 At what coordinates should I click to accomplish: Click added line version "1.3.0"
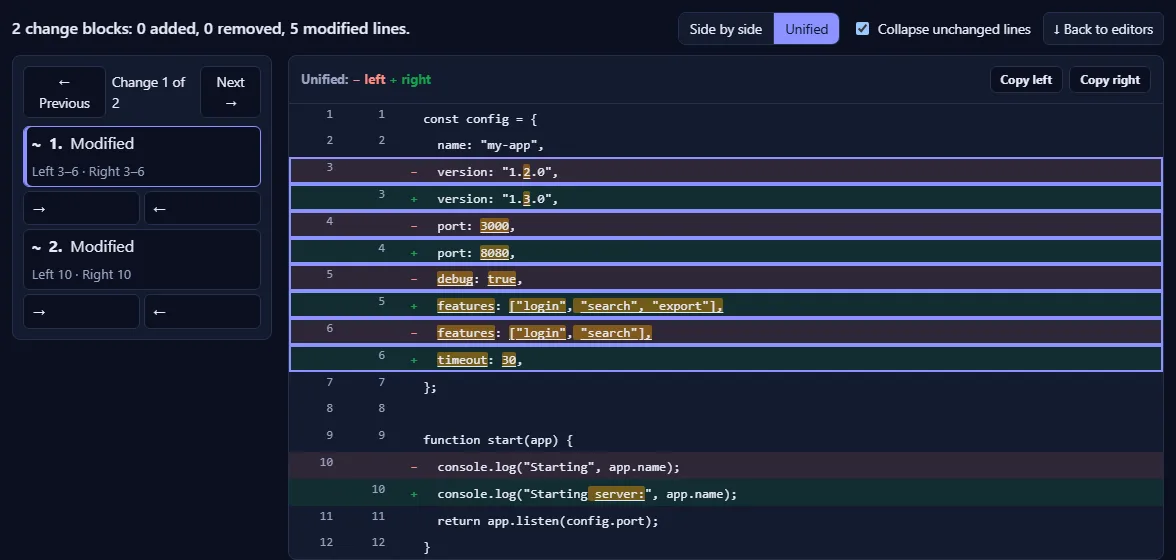click(725, 199)
